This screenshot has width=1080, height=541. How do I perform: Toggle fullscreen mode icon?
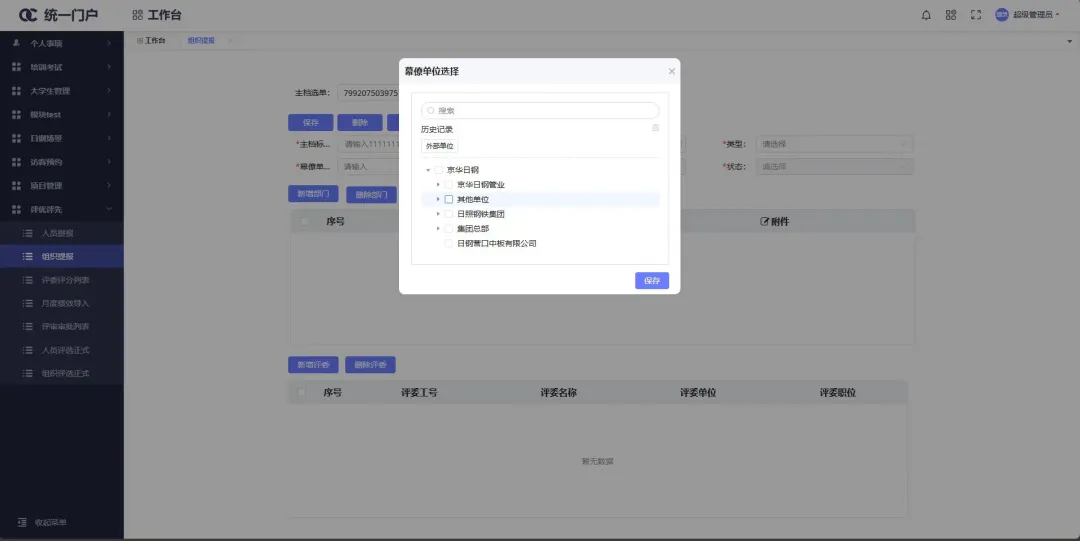[976, 15]
